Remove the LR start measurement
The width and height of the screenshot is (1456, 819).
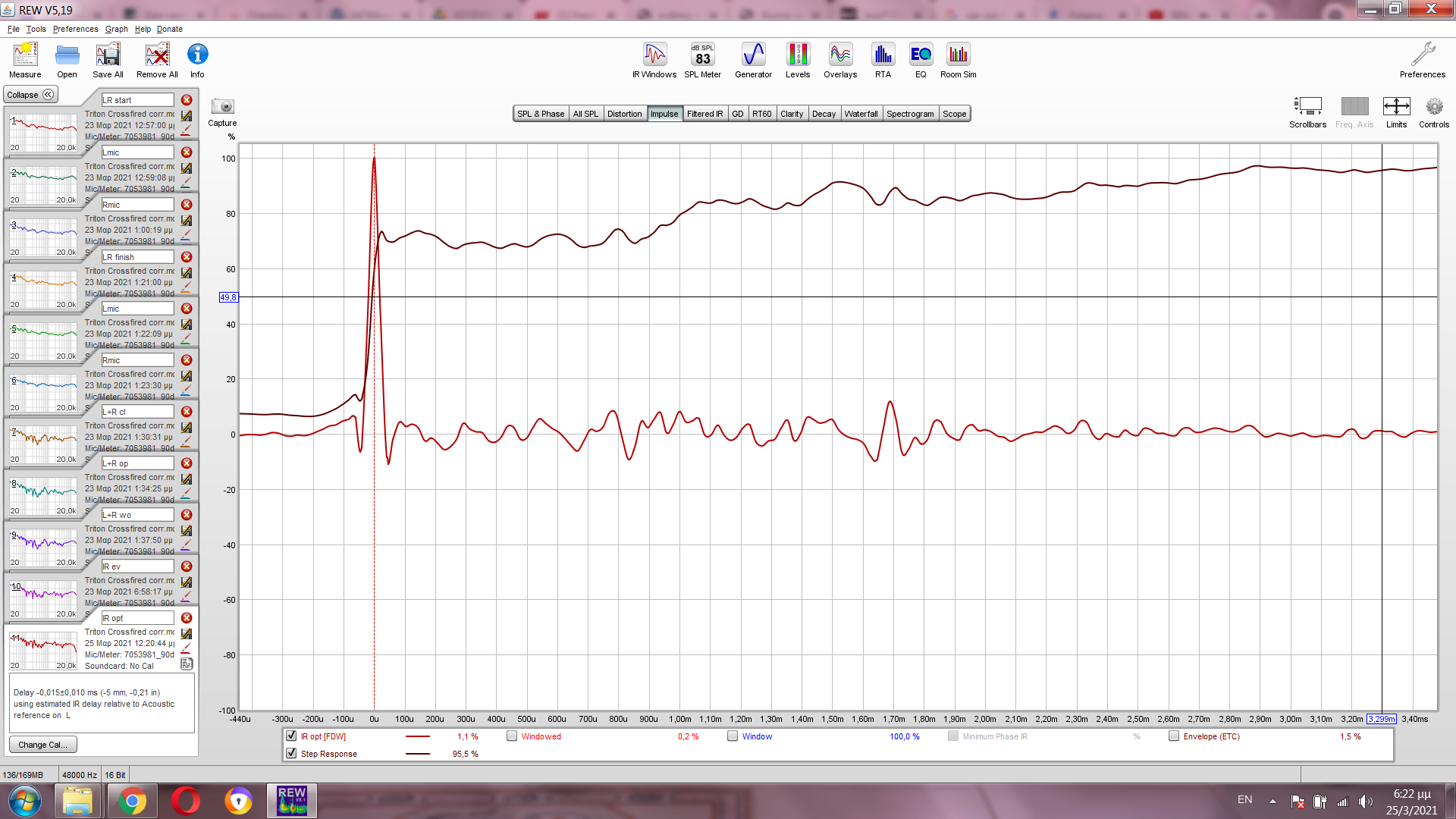(187, 100)
